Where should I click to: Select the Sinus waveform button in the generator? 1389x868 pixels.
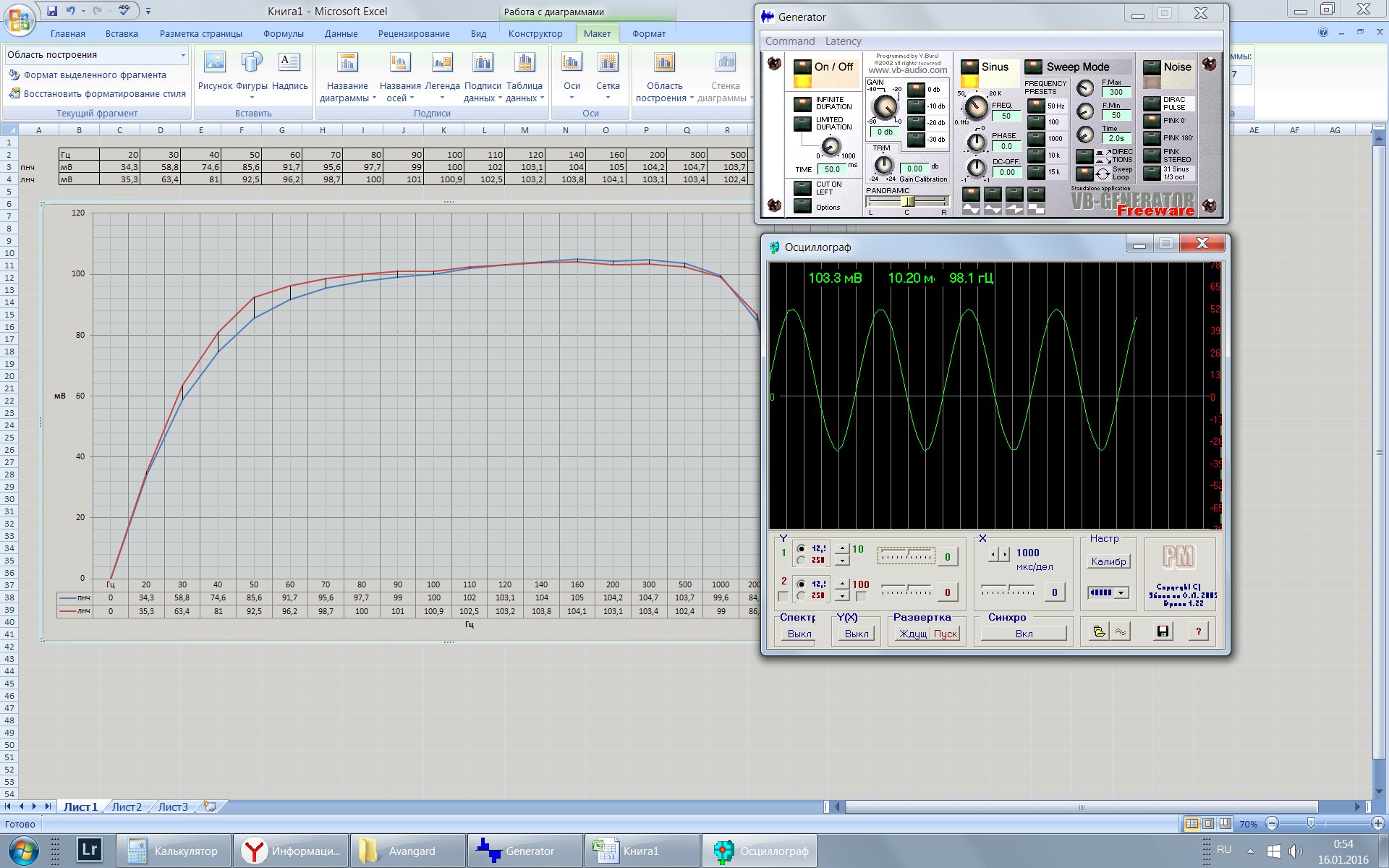pos(969,67)
